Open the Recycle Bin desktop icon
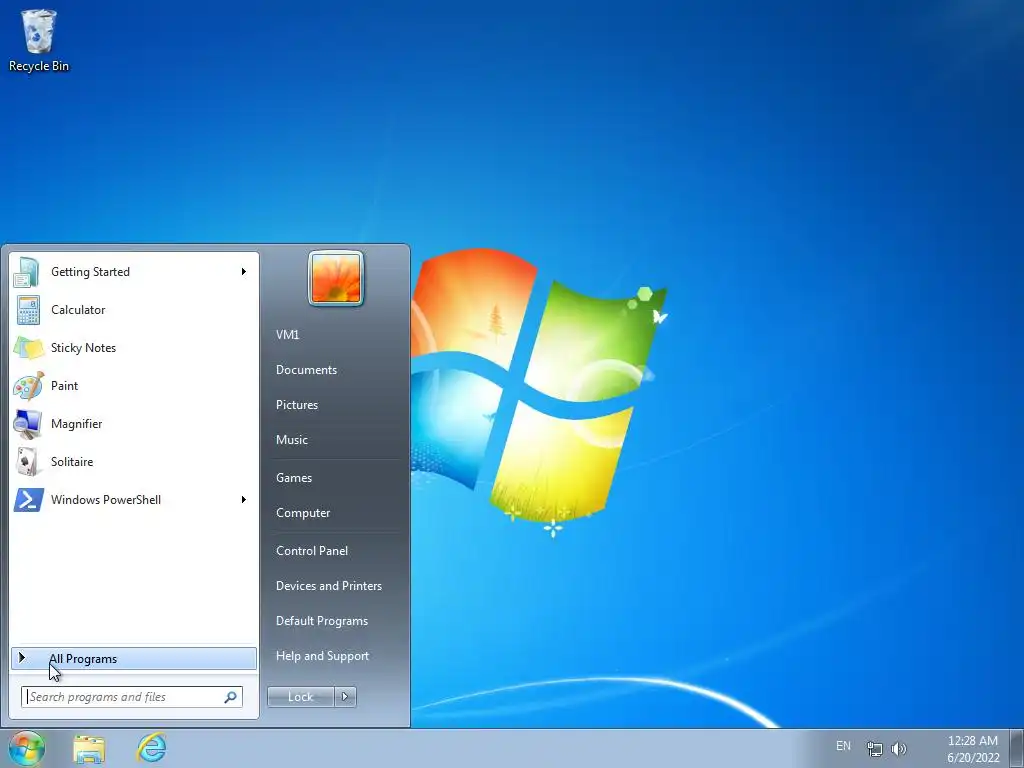1024x768 pixels. 39,40
